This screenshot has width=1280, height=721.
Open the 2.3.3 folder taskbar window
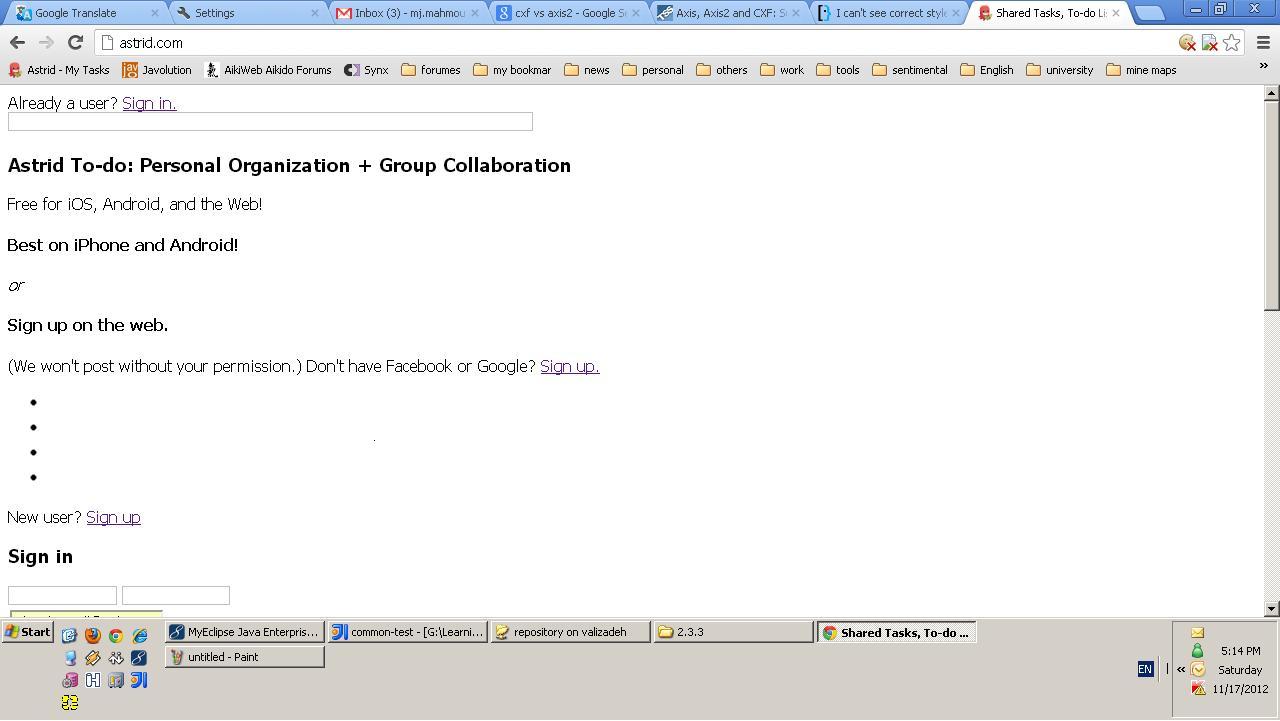click(x=733, y=632)
